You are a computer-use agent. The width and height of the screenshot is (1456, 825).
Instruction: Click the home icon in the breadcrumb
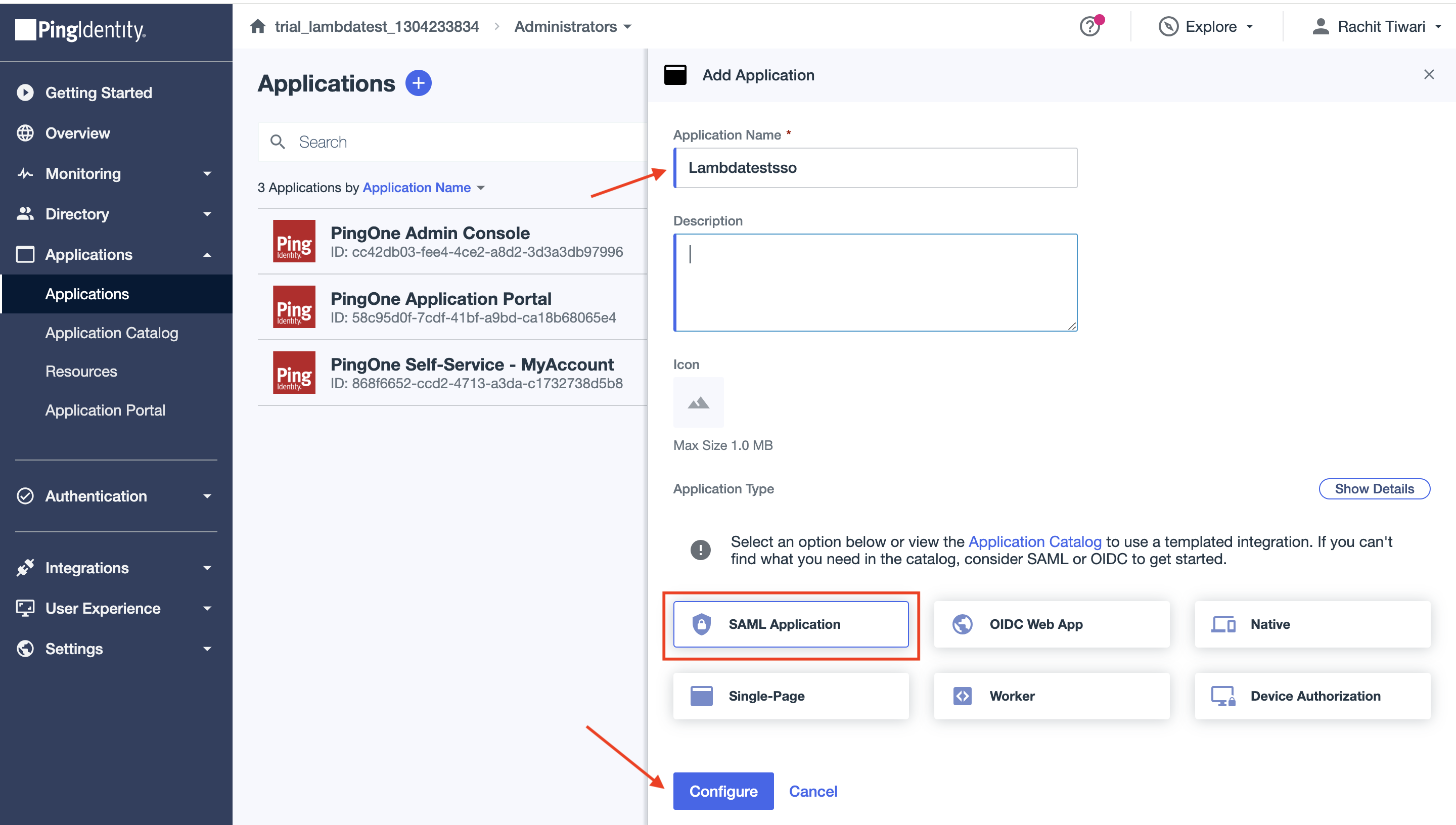pos(258,26)
